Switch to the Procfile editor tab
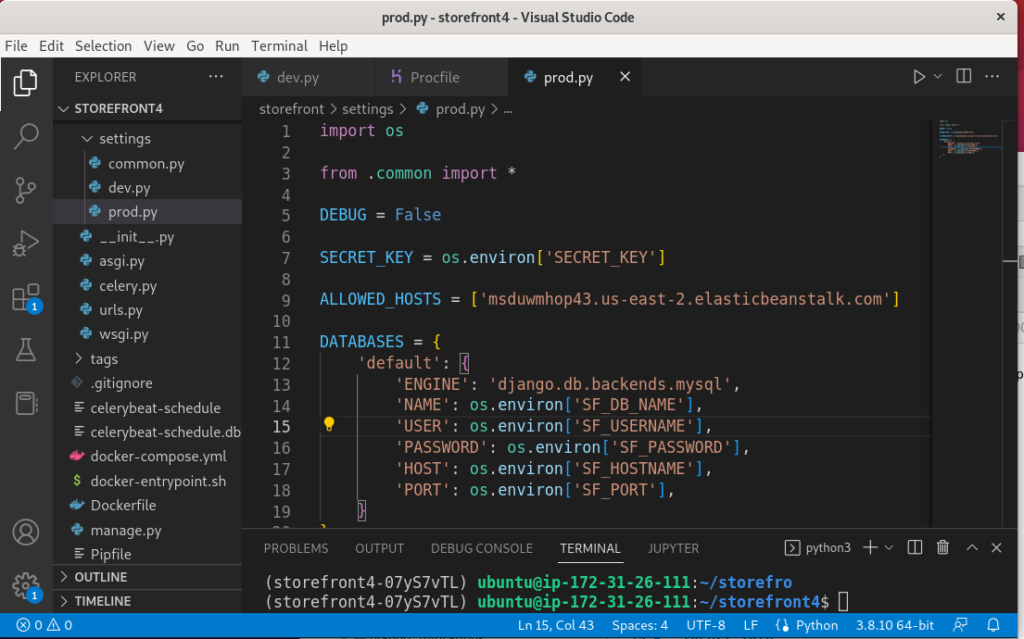 [441, 77]
